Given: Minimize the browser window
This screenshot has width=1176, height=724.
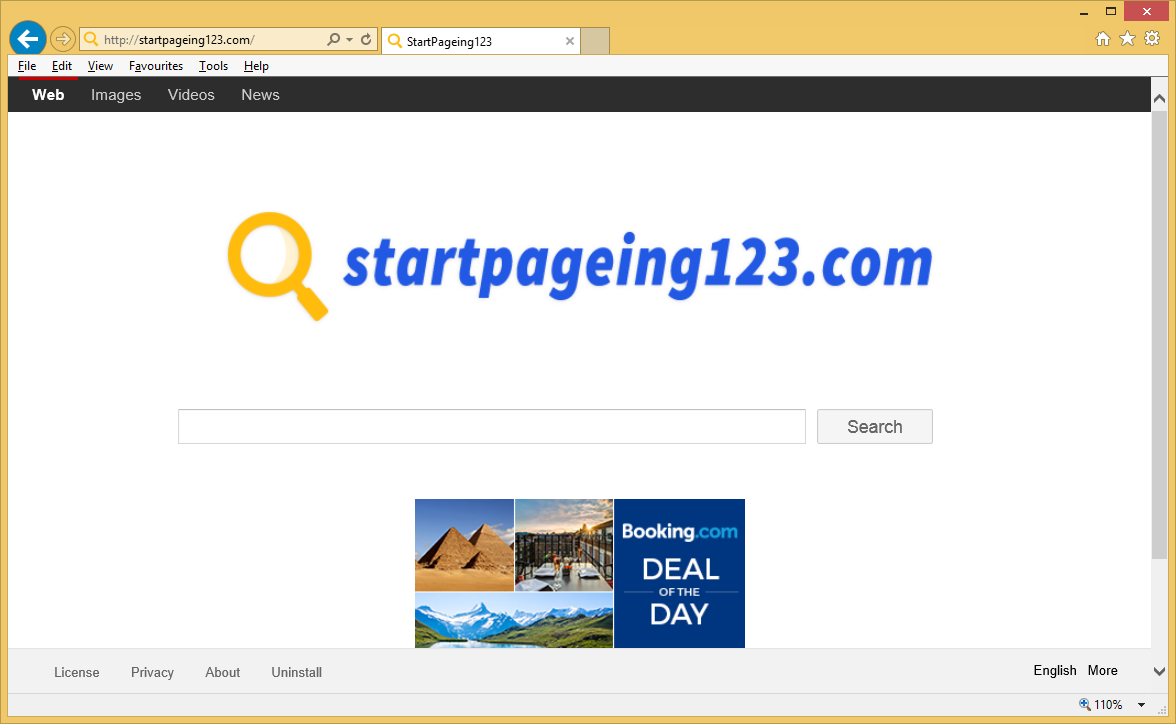Looking at the screenshot, I should pyautogui.click(x=1084, y=12).
